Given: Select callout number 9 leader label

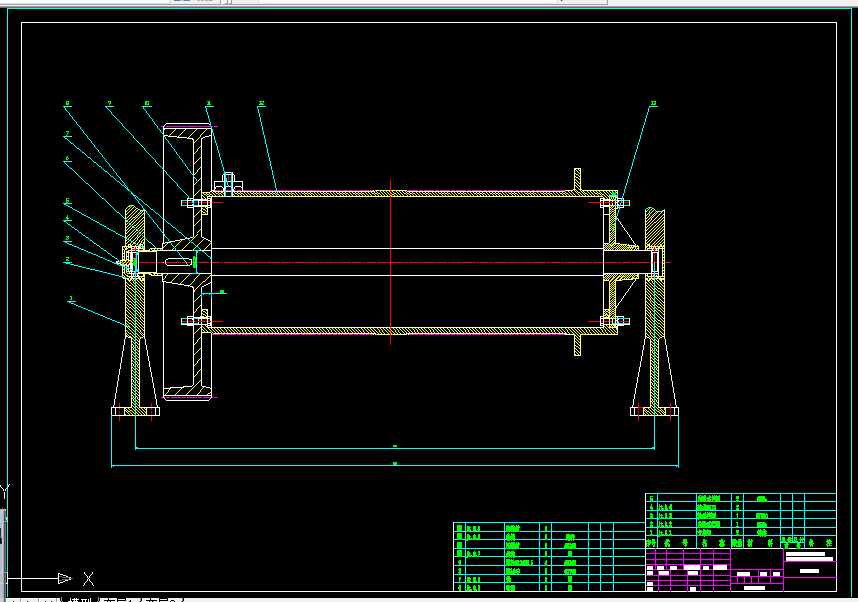Looking at the screenshot, I should pos(109,103).
